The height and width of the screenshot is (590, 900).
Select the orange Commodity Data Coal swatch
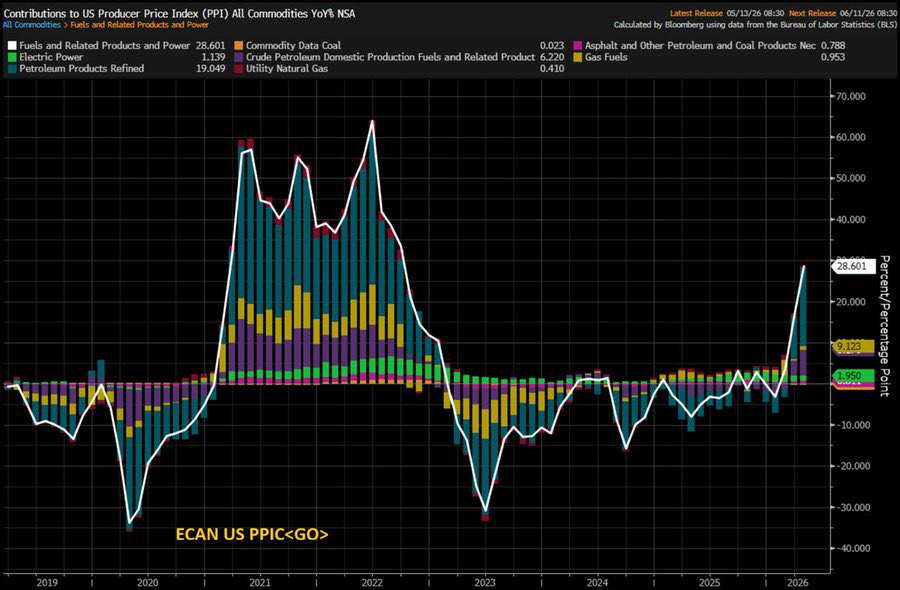(239, 45)
